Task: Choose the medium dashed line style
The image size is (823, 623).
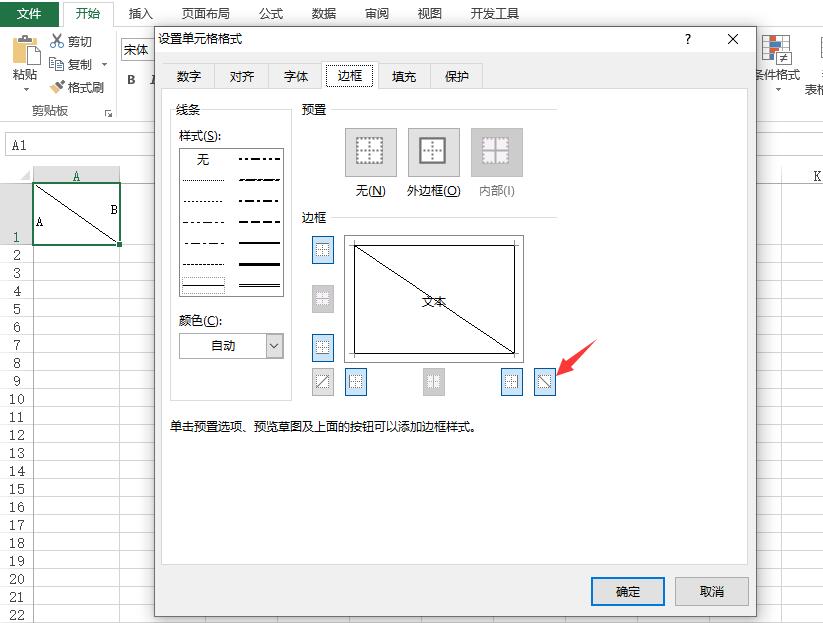Action: [259, 222]
